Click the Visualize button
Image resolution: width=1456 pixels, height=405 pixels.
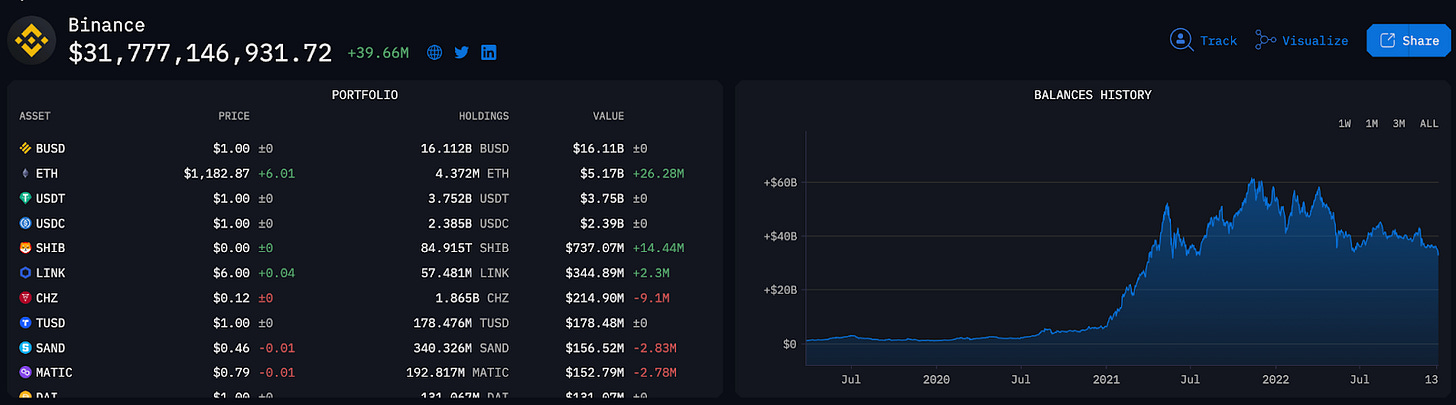pos(1302,41)
